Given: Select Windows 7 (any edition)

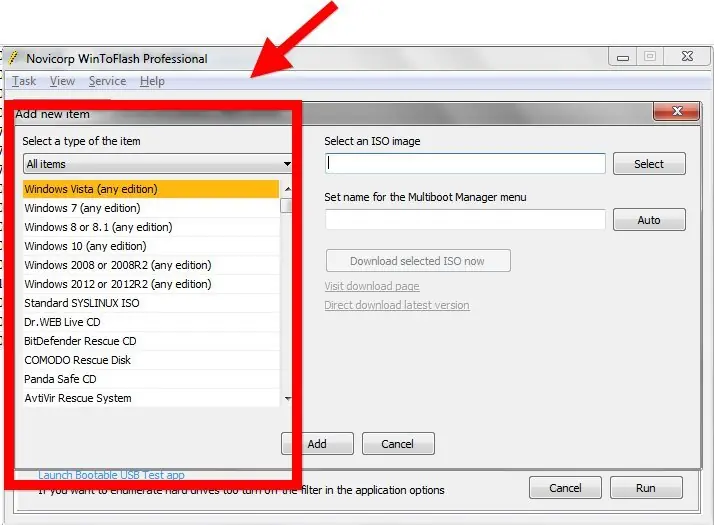Looking at the screenshot, I should [x=151, y=208].
